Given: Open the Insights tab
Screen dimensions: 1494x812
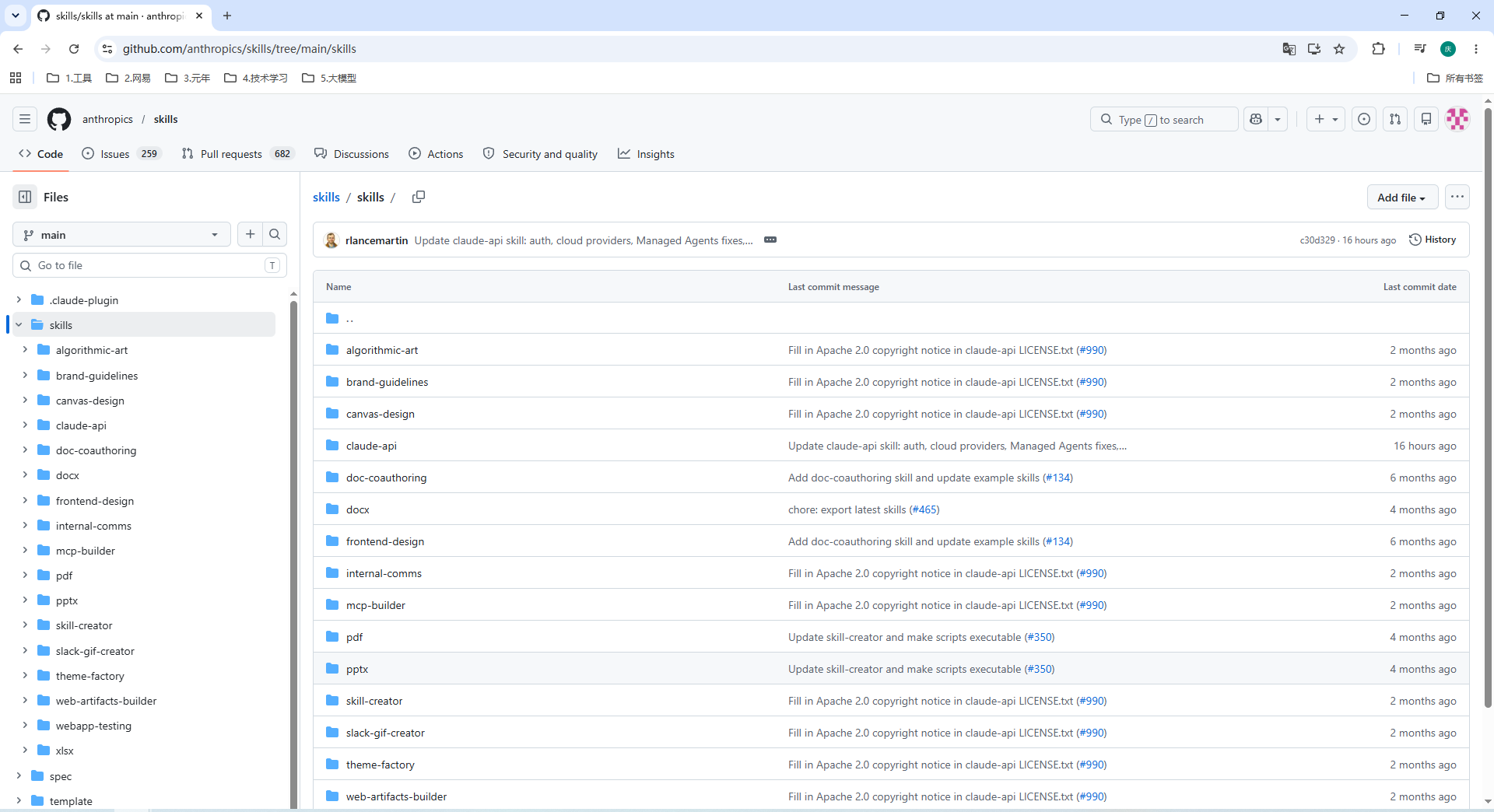Looking at the screenshot, I should (x=647, y=154).
